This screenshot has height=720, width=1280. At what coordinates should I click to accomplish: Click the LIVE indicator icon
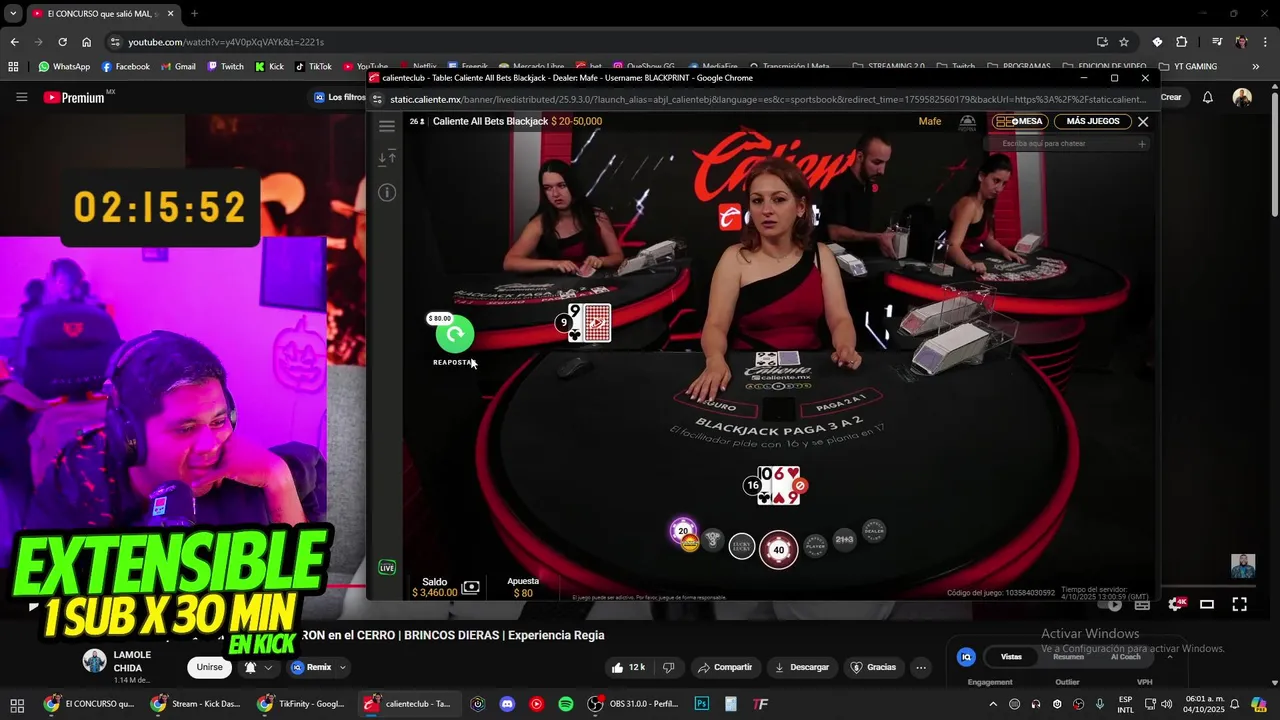(387, 567)
